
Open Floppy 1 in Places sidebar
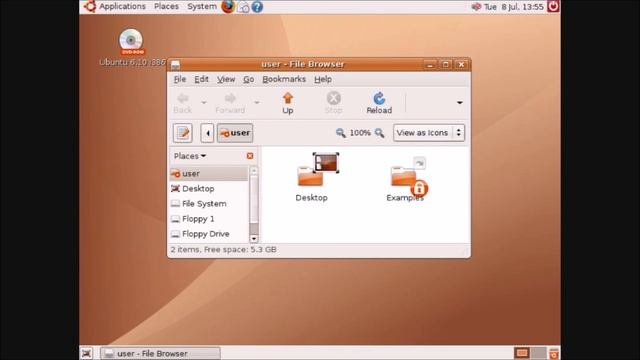(x=209, y=219)
